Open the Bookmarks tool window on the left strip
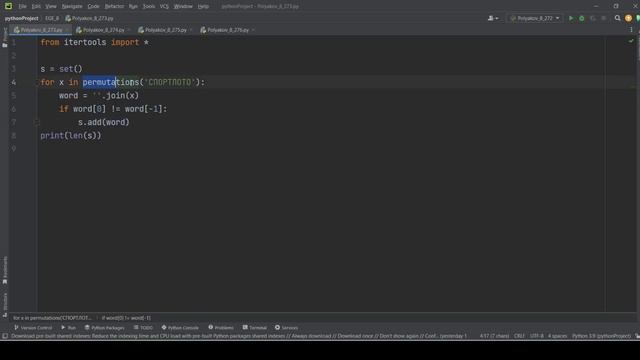 click(5, 270)
